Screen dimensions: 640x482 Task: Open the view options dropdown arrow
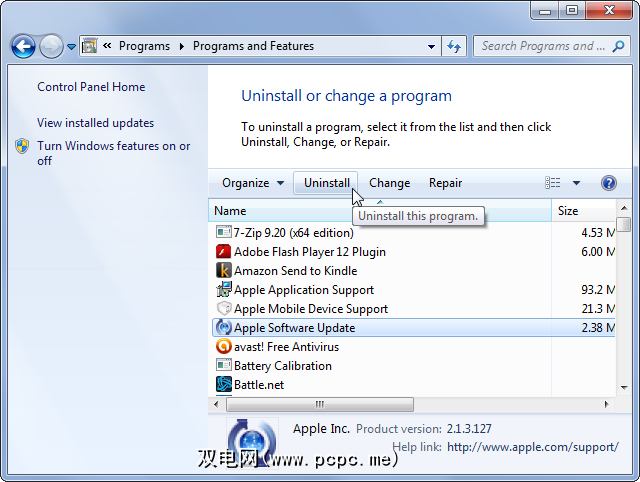tap(576, 183)
